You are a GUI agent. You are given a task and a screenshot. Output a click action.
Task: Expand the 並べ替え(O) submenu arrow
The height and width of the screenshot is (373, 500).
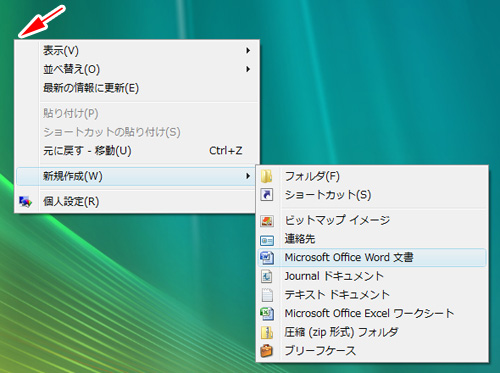pos(248,69)
